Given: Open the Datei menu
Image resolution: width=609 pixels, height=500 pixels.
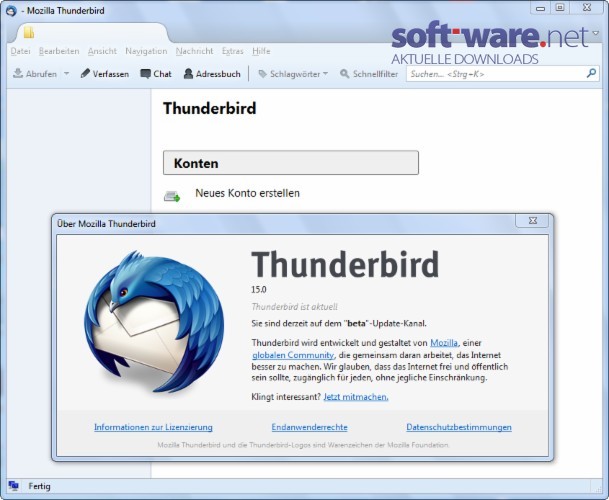Looking at the screenshot, I should (x=20, y=51).
